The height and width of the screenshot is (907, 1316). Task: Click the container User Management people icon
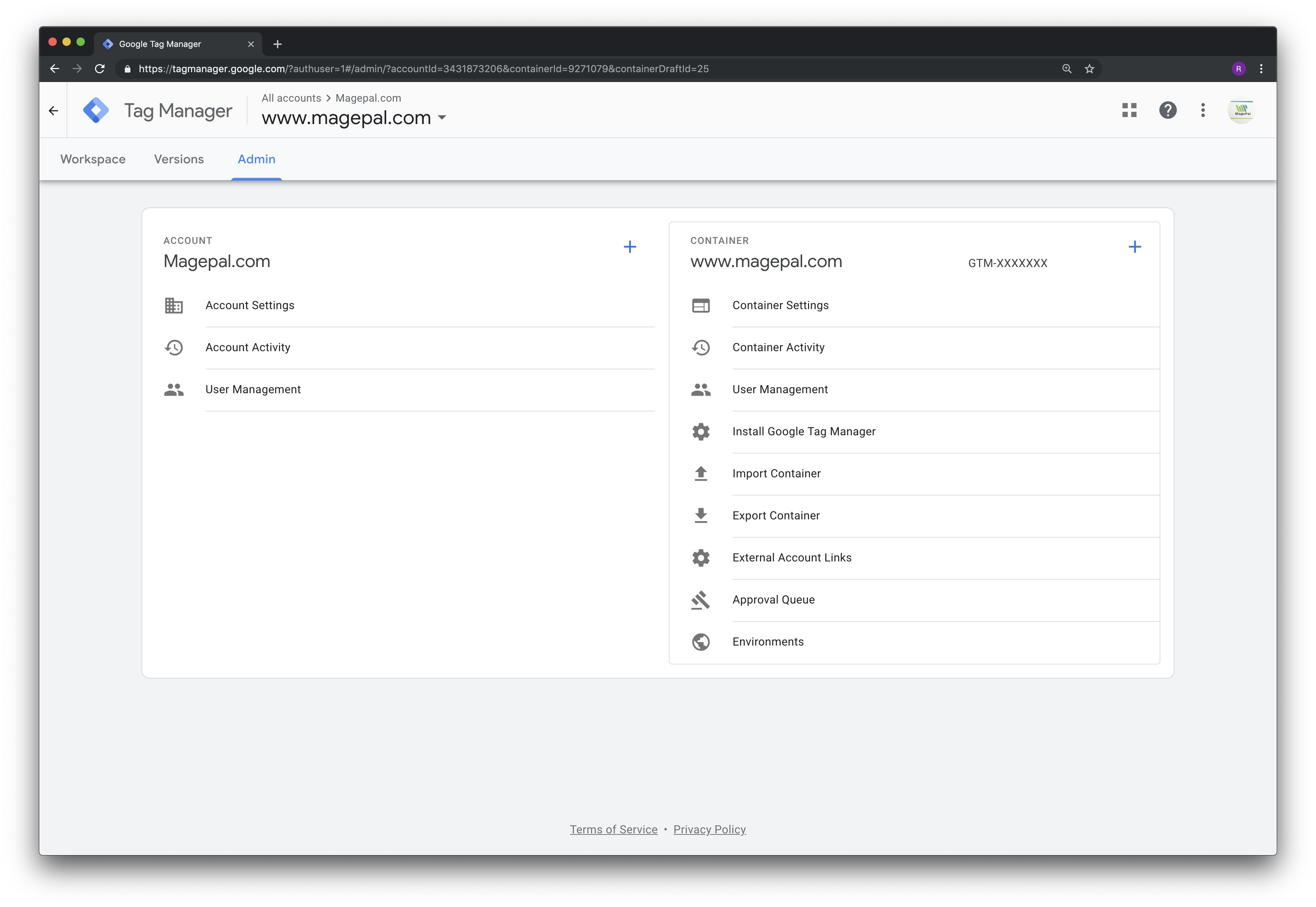pyautogui.click(x=700, y=390)
